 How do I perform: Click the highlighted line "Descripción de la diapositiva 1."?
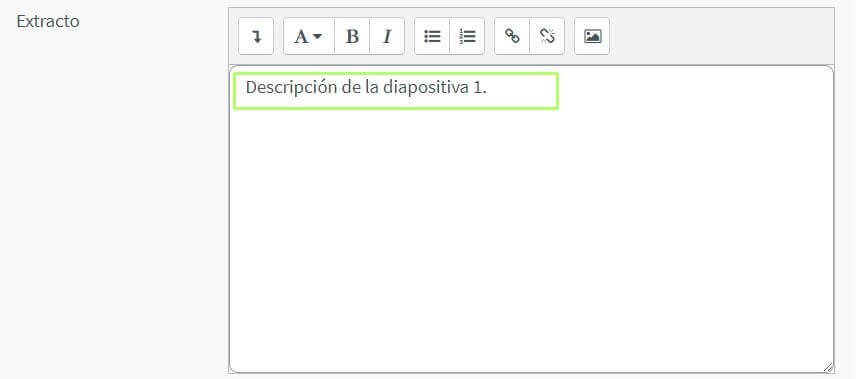[396, 91]
